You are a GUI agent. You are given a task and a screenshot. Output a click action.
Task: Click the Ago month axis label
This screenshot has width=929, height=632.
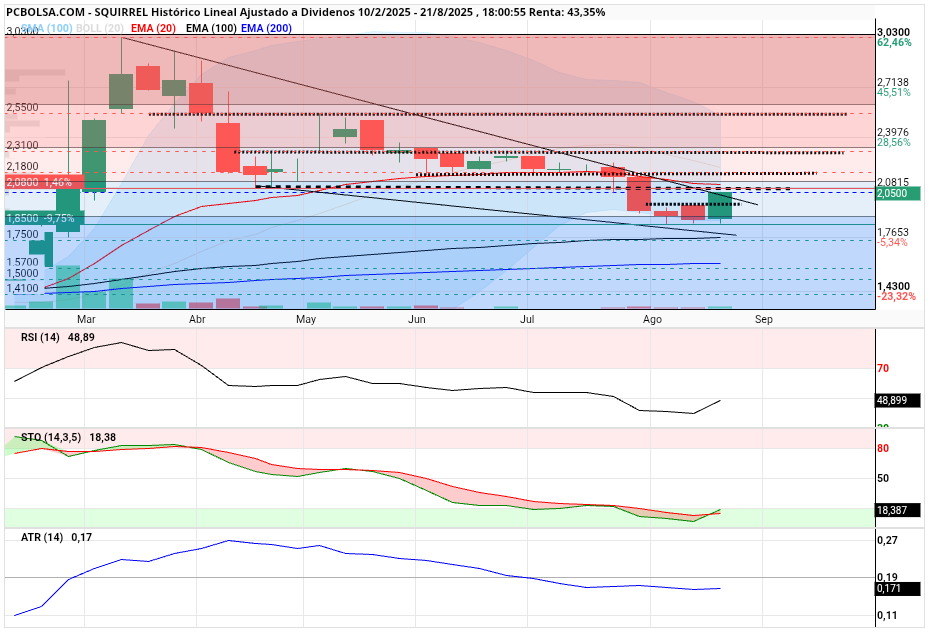click(652, 319)
